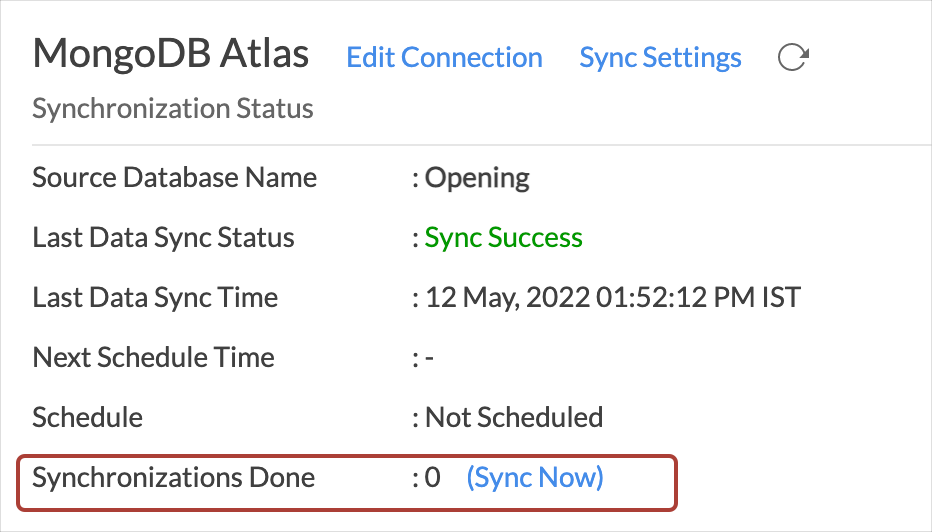Open the Edit Connection link

point(444,58)
